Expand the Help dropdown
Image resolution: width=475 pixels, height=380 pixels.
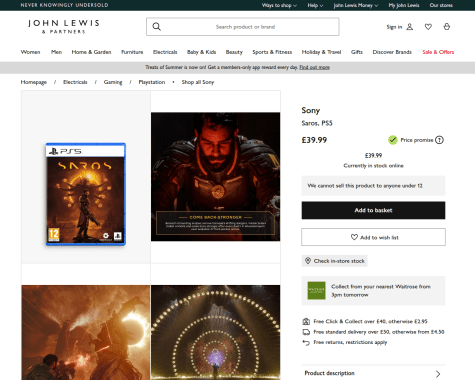315,5
